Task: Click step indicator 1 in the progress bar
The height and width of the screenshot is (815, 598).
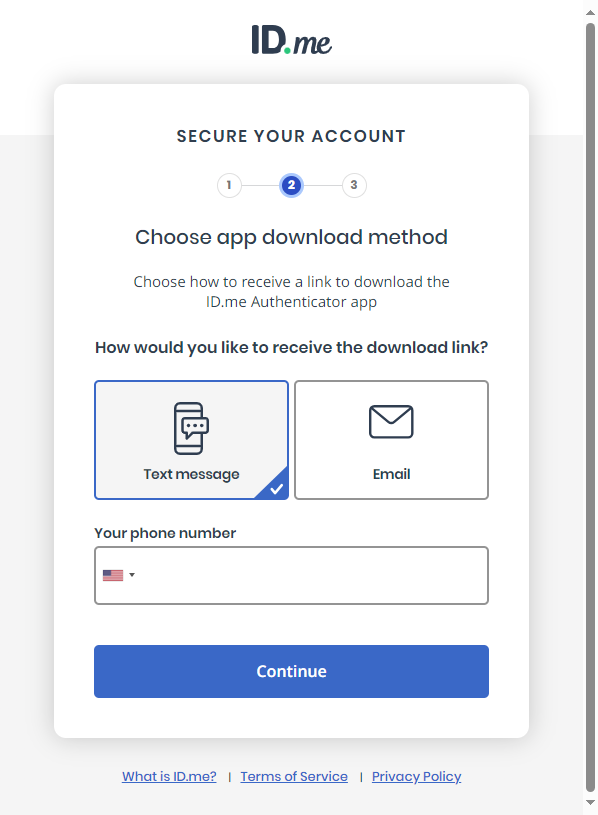Action: [x=229, y=185]
